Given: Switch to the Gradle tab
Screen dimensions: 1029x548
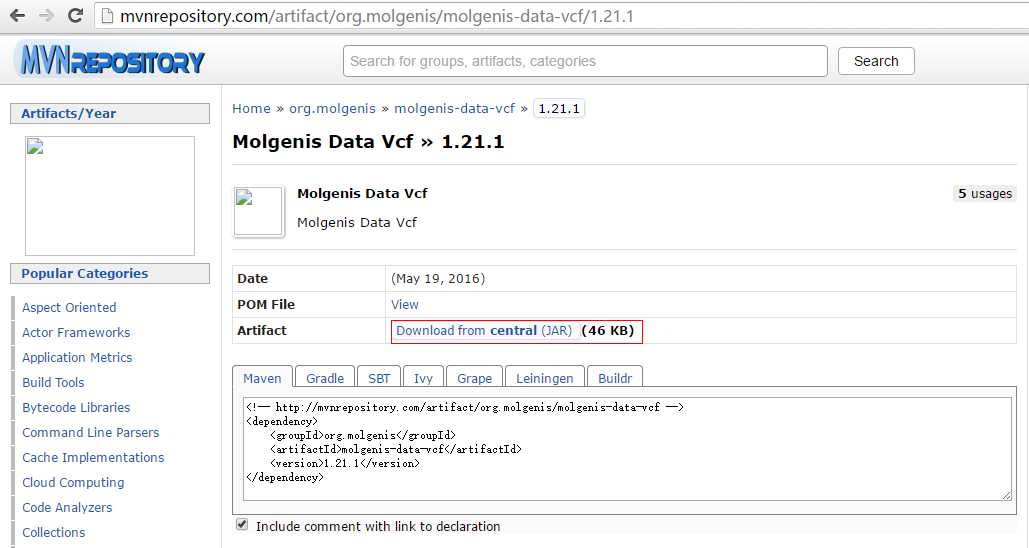Looking at the screenshot, I should click(x=325, y=378).
